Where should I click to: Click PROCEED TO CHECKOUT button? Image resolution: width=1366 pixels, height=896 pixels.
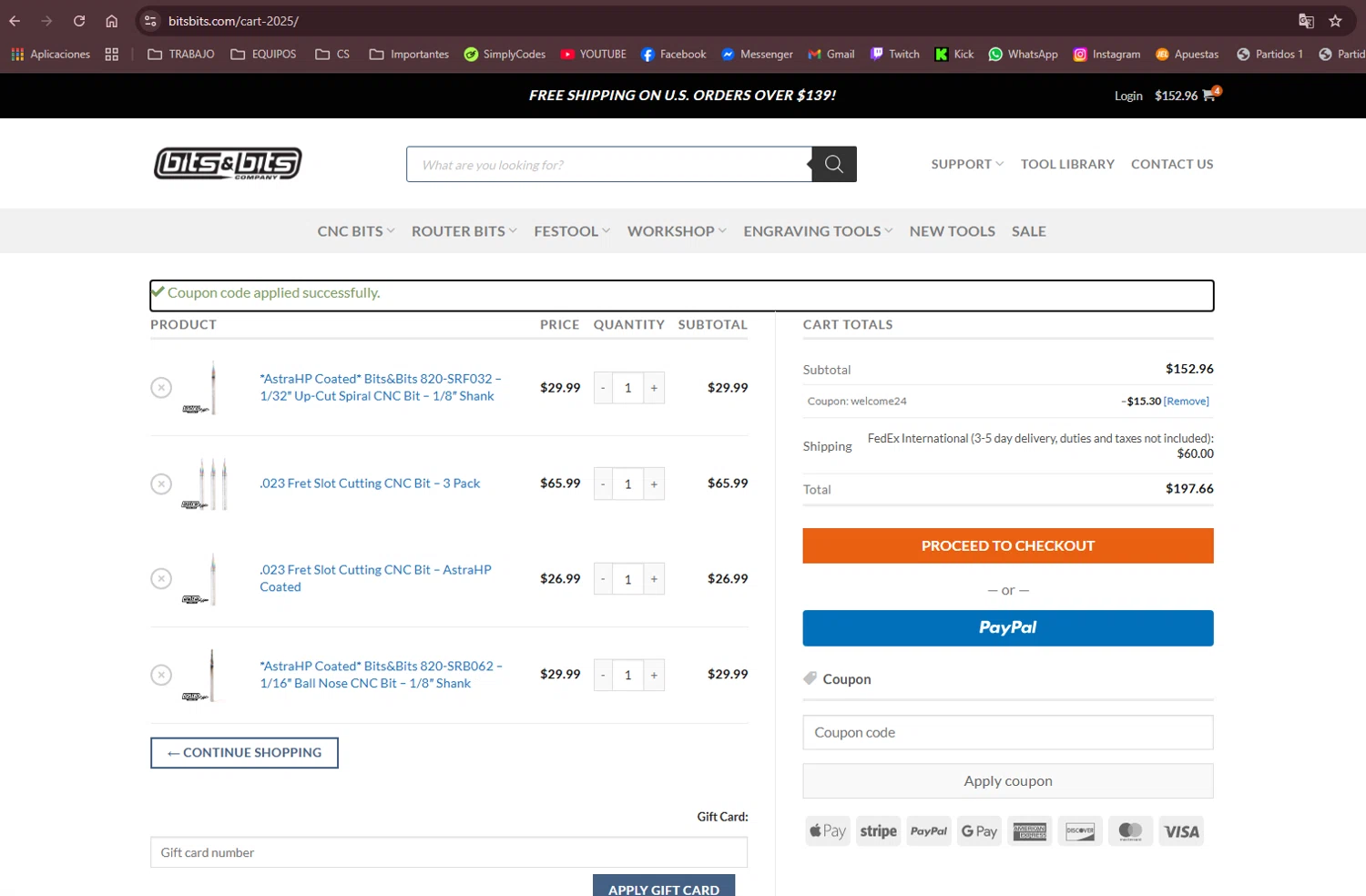tap(1008, 545)
